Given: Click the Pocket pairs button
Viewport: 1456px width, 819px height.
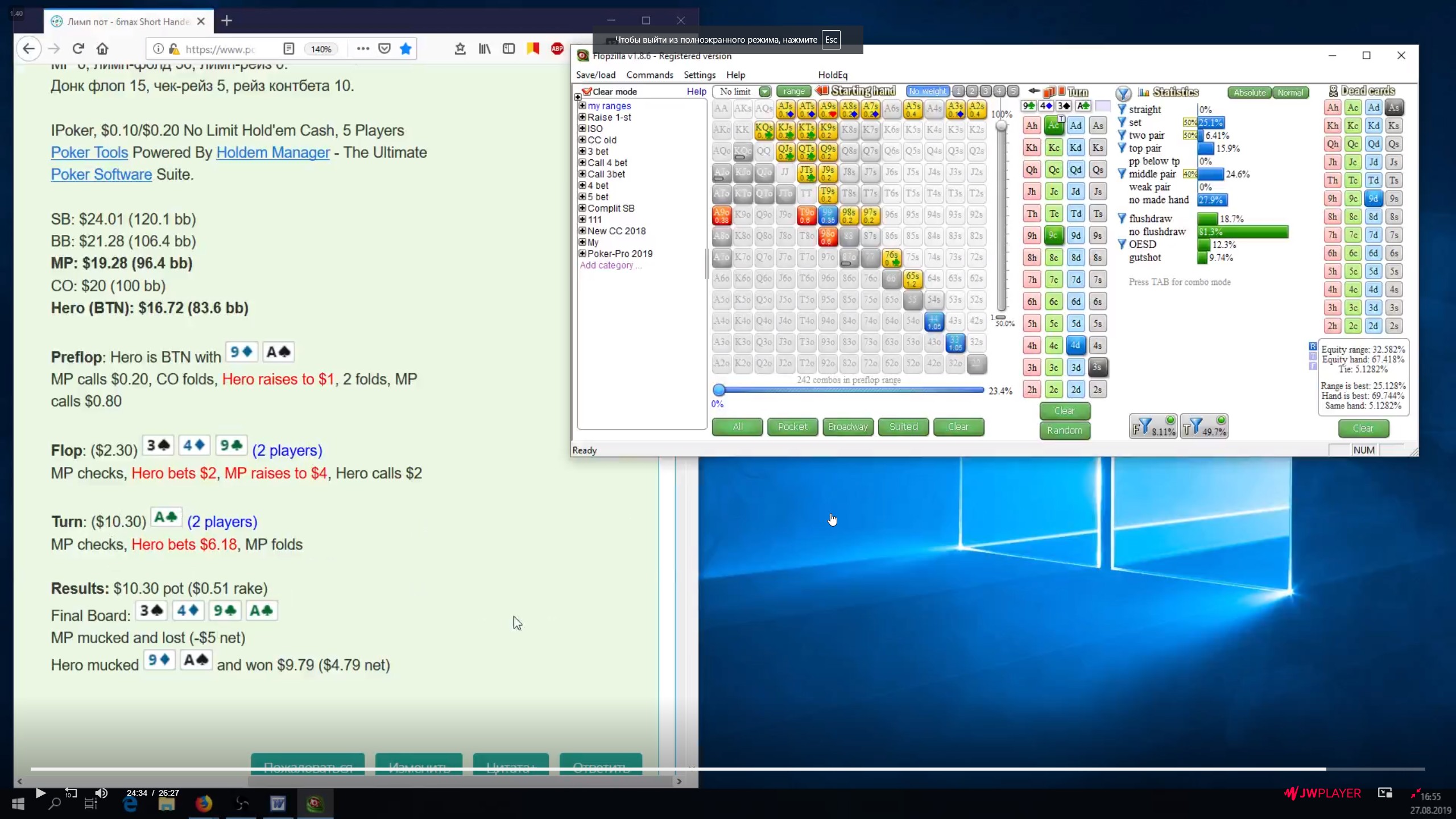Looking at the screenshot, I should click(792, 427).
